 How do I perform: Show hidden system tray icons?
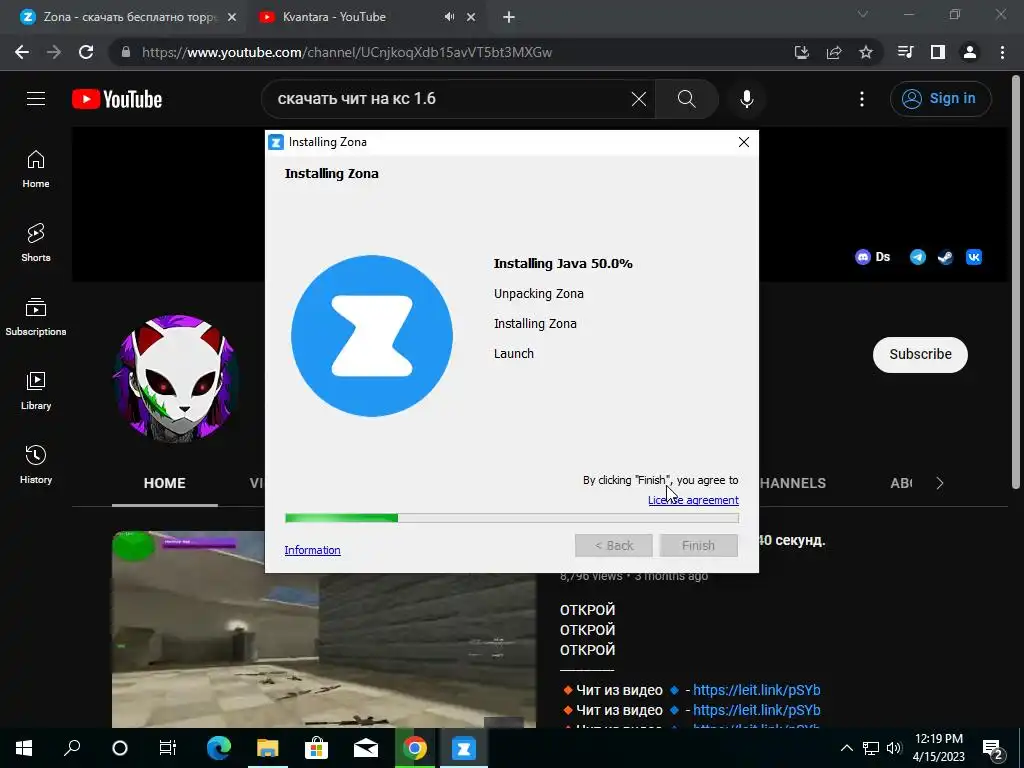click(x=846, y=748)
